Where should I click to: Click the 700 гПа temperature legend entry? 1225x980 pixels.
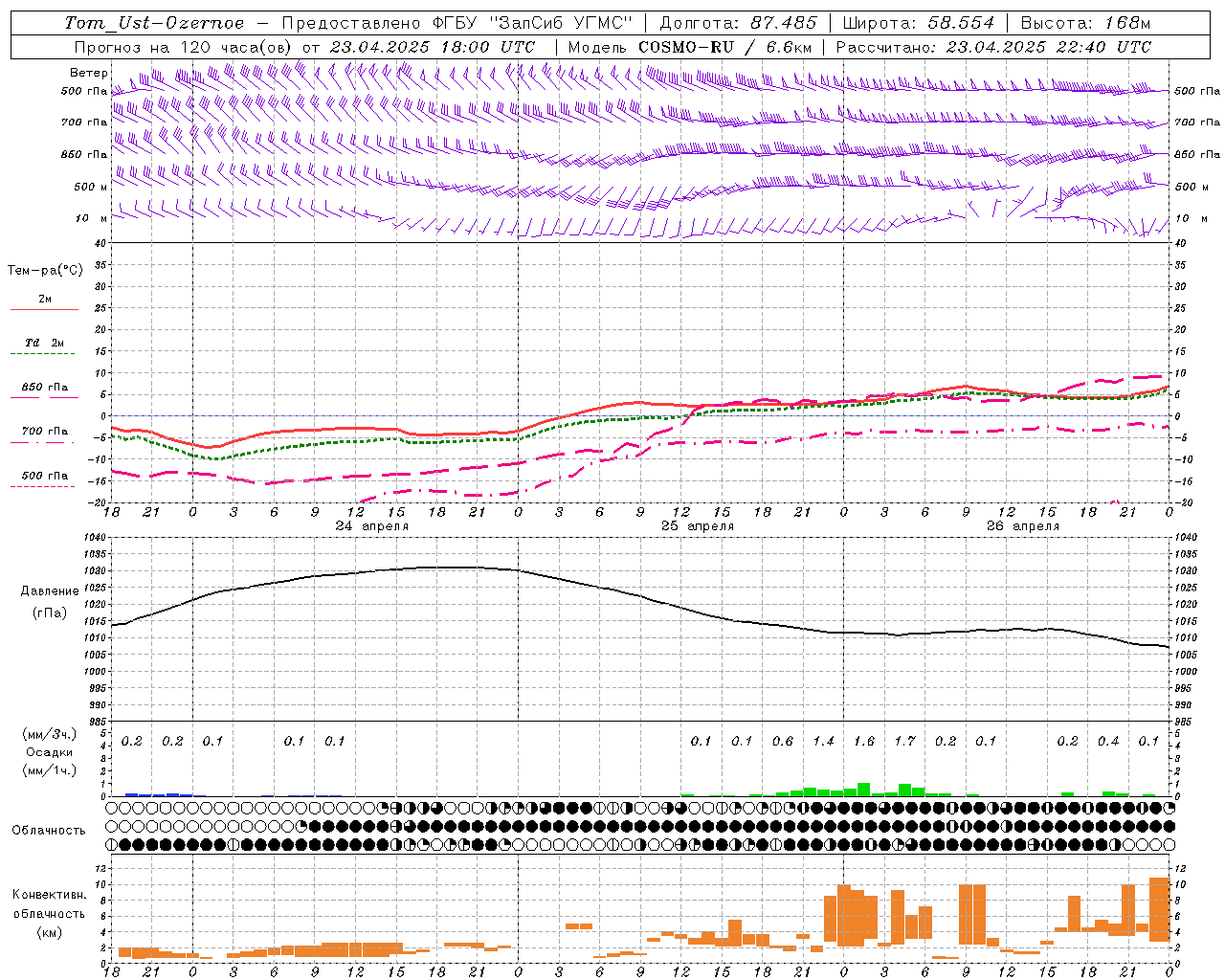tap(45, 432)
